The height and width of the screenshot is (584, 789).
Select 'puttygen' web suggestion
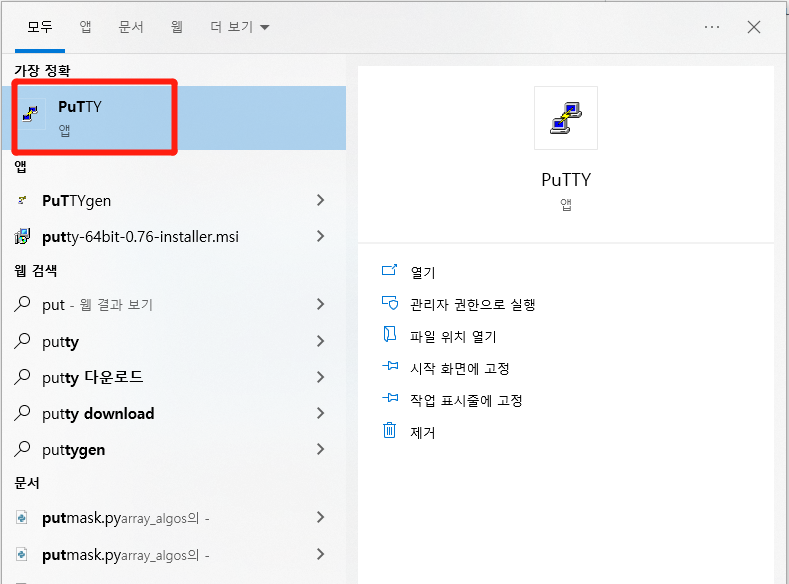(x=174, y=449)
